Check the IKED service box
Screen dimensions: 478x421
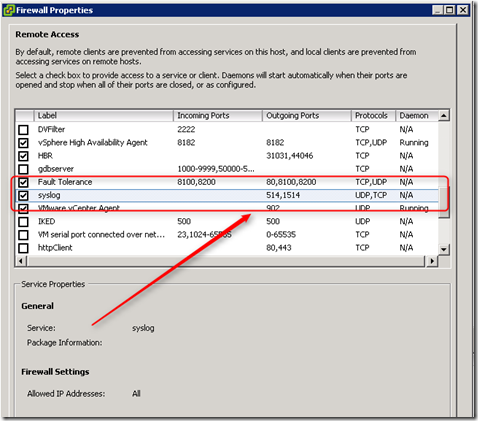[x=23, y=222]
